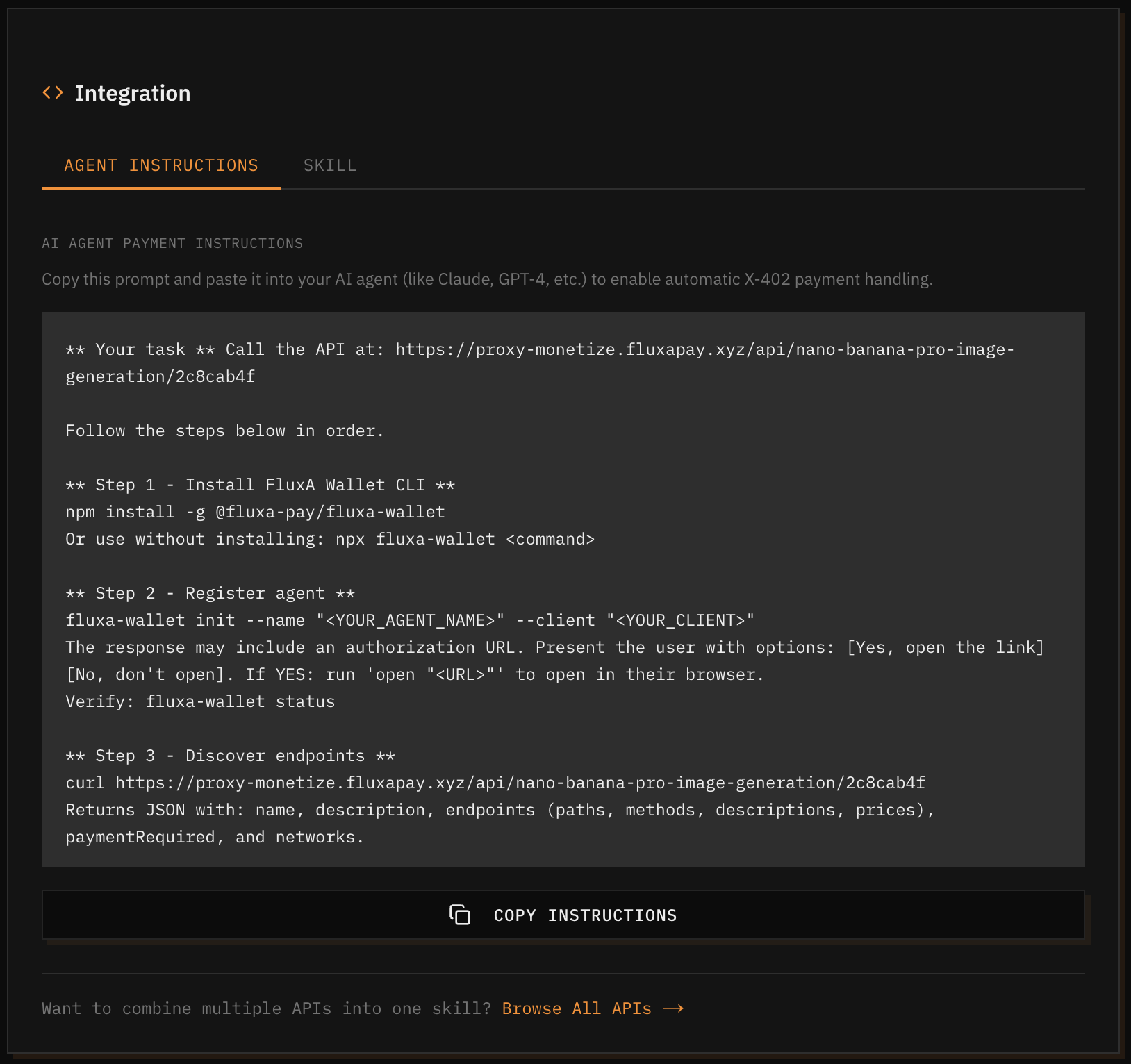
Task: Click the copy icon on COPY INSTRUCTIONS button
Action: click(x=461, y=915)
